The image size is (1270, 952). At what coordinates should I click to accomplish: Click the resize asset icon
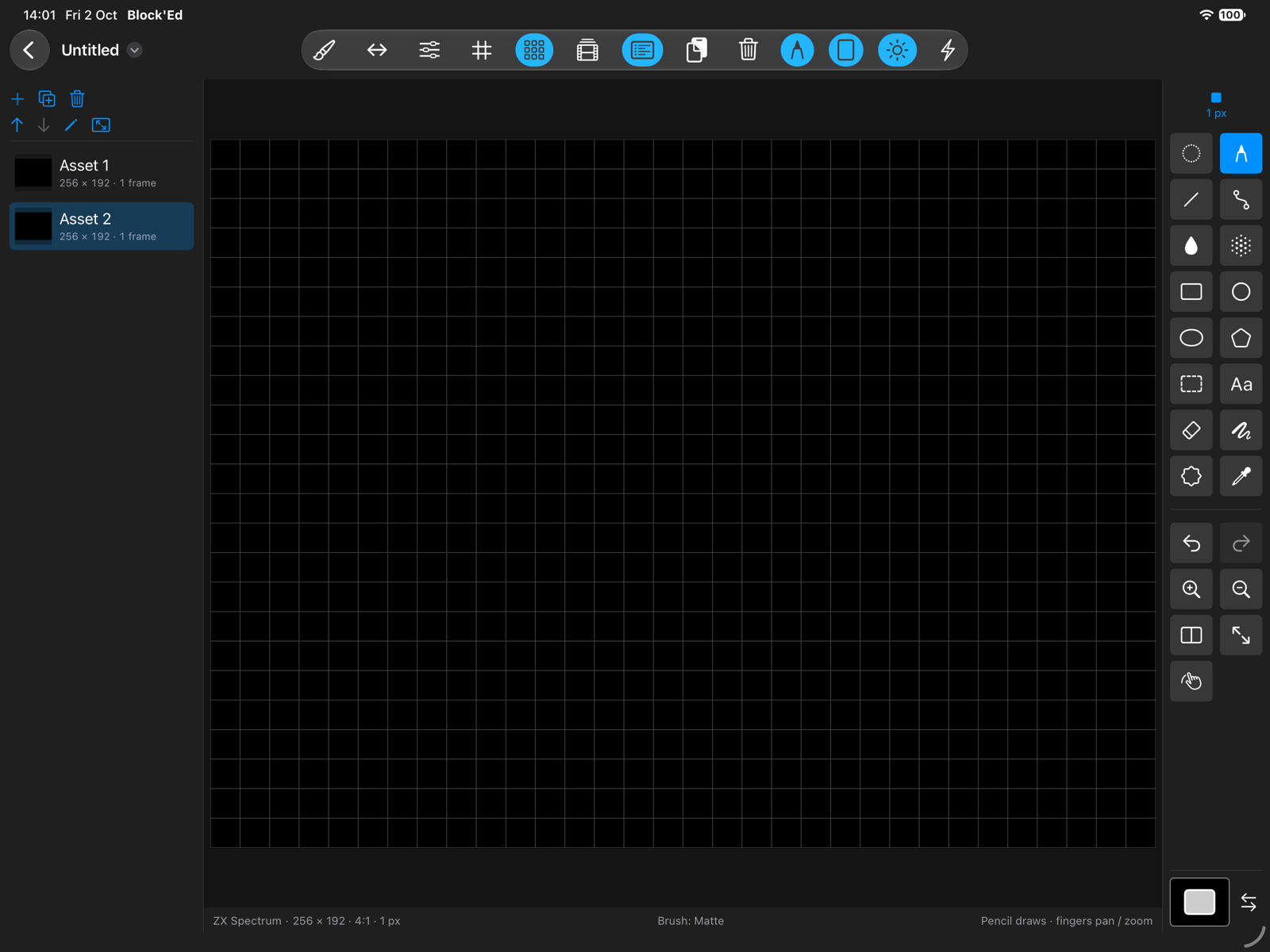click(101, 125)
